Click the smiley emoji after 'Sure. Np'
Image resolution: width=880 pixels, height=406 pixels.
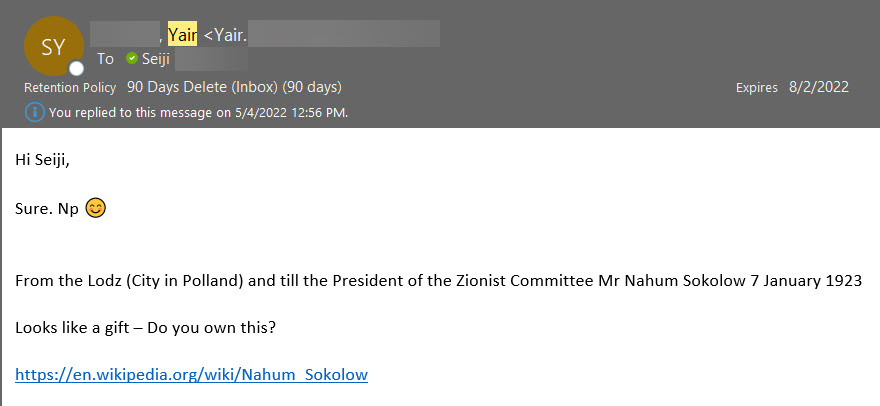(x=96, y=209)
